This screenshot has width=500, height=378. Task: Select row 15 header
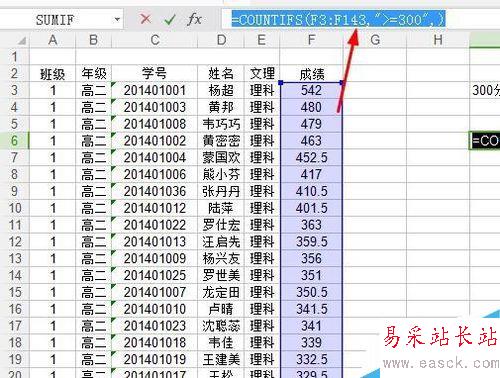coord(15,292)
